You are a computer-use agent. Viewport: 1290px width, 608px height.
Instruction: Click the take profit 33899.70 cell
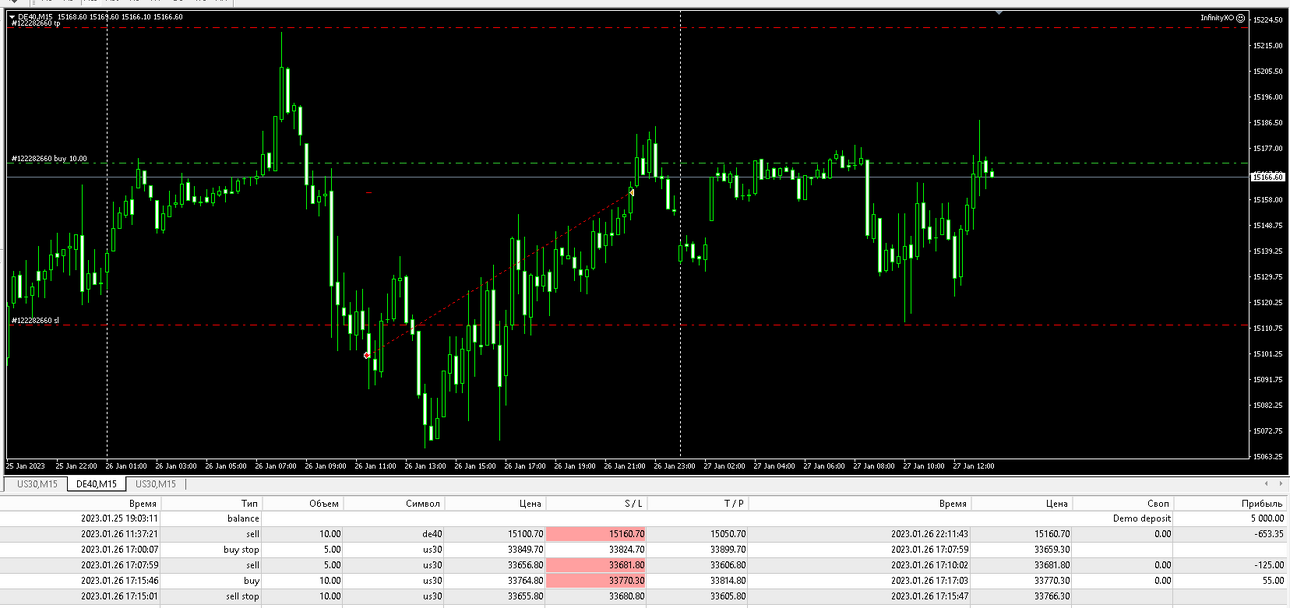pyautogui.click(x=728, y=549)
